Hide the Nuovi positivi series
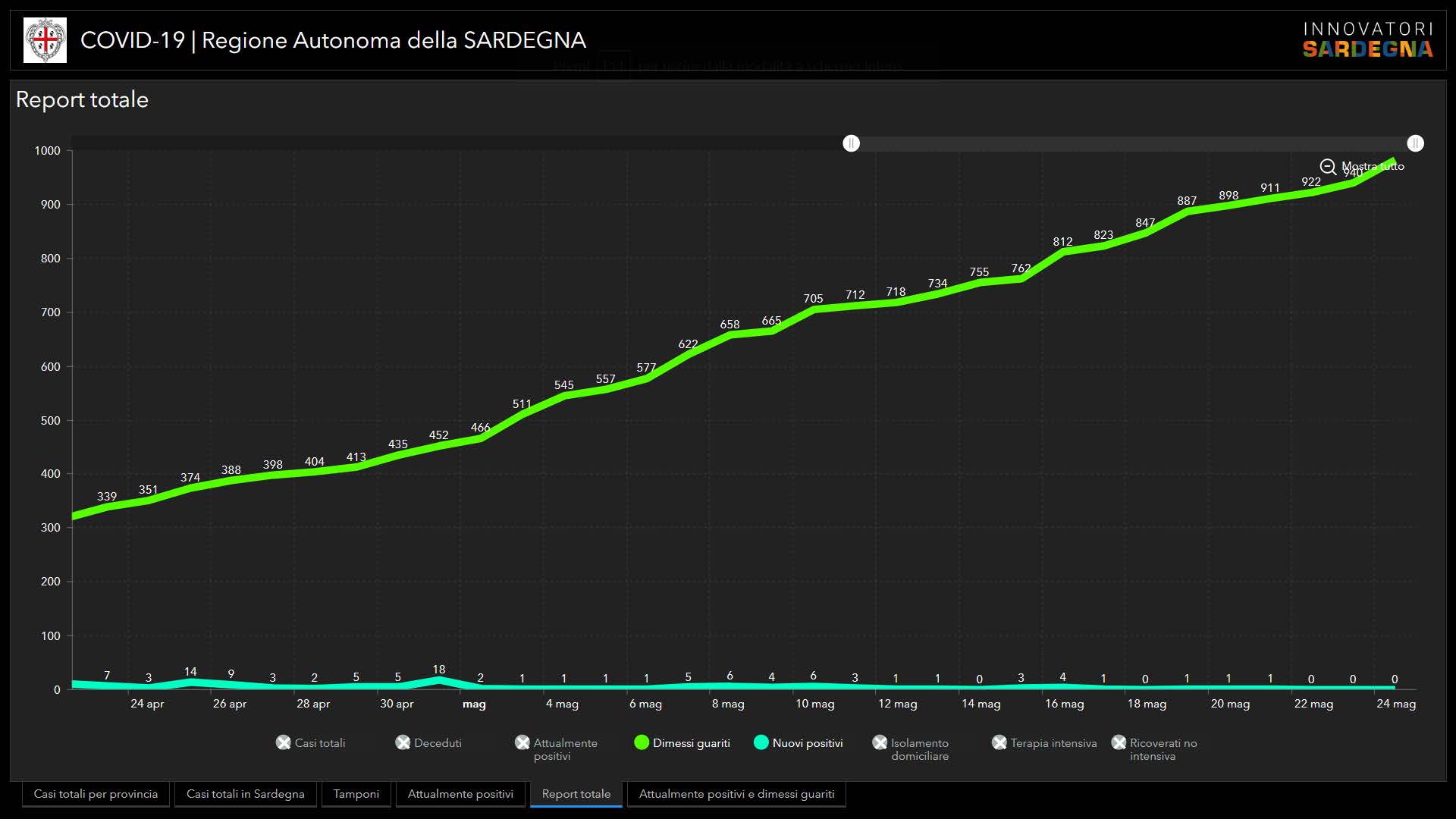The image size is (1456, 819). tap(761, 743)
